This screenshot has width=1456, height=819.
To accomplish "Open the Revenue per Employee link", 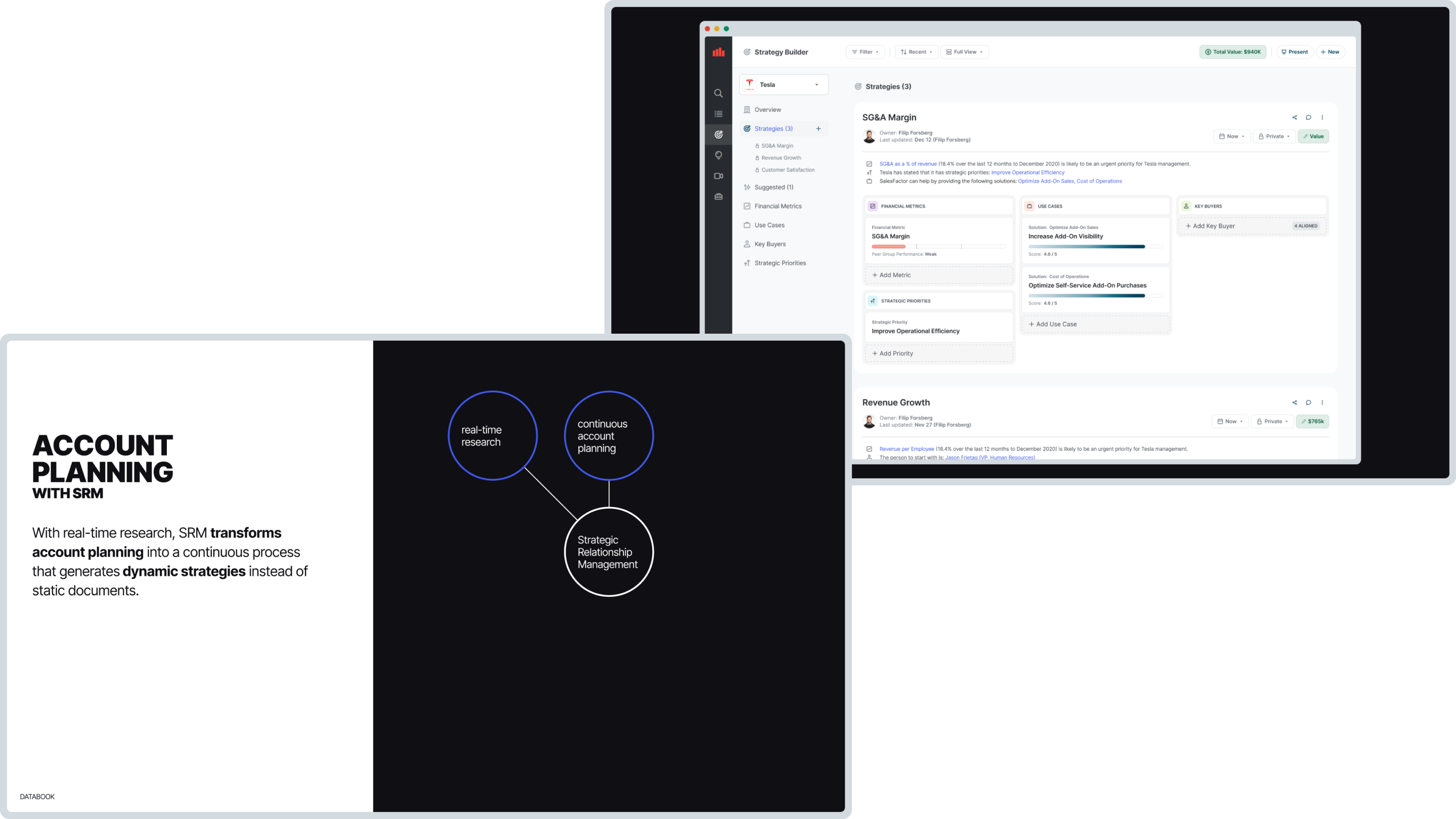I will 906,449.
